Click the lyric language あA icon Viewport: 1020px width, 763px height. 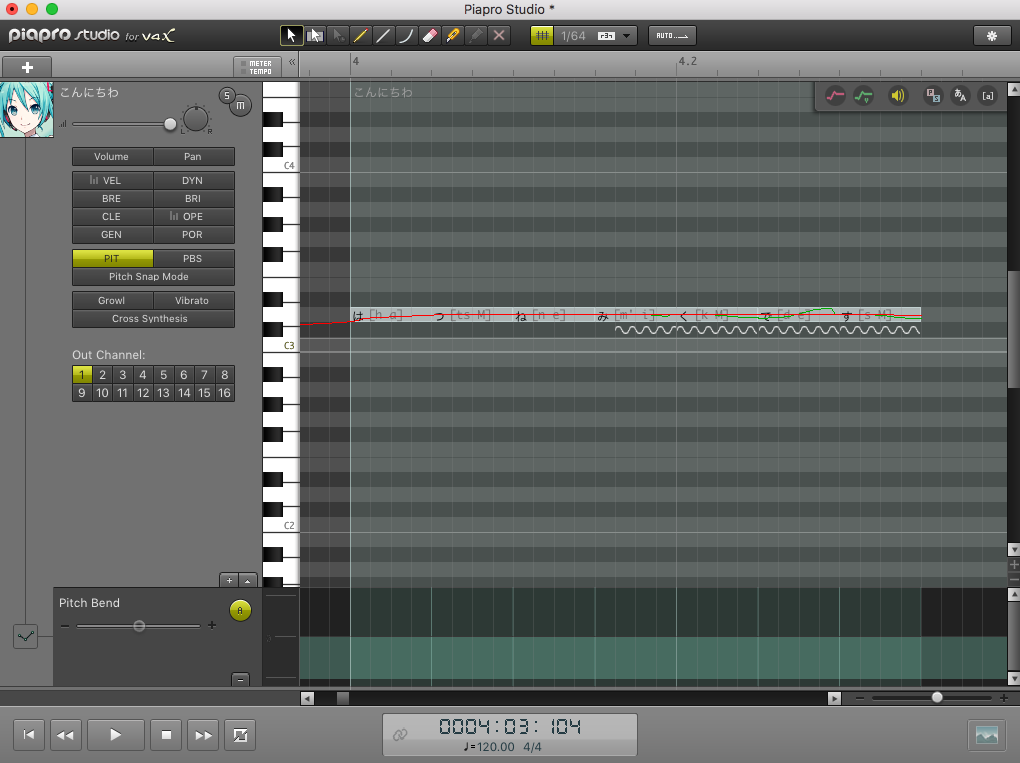click(960, 96)
